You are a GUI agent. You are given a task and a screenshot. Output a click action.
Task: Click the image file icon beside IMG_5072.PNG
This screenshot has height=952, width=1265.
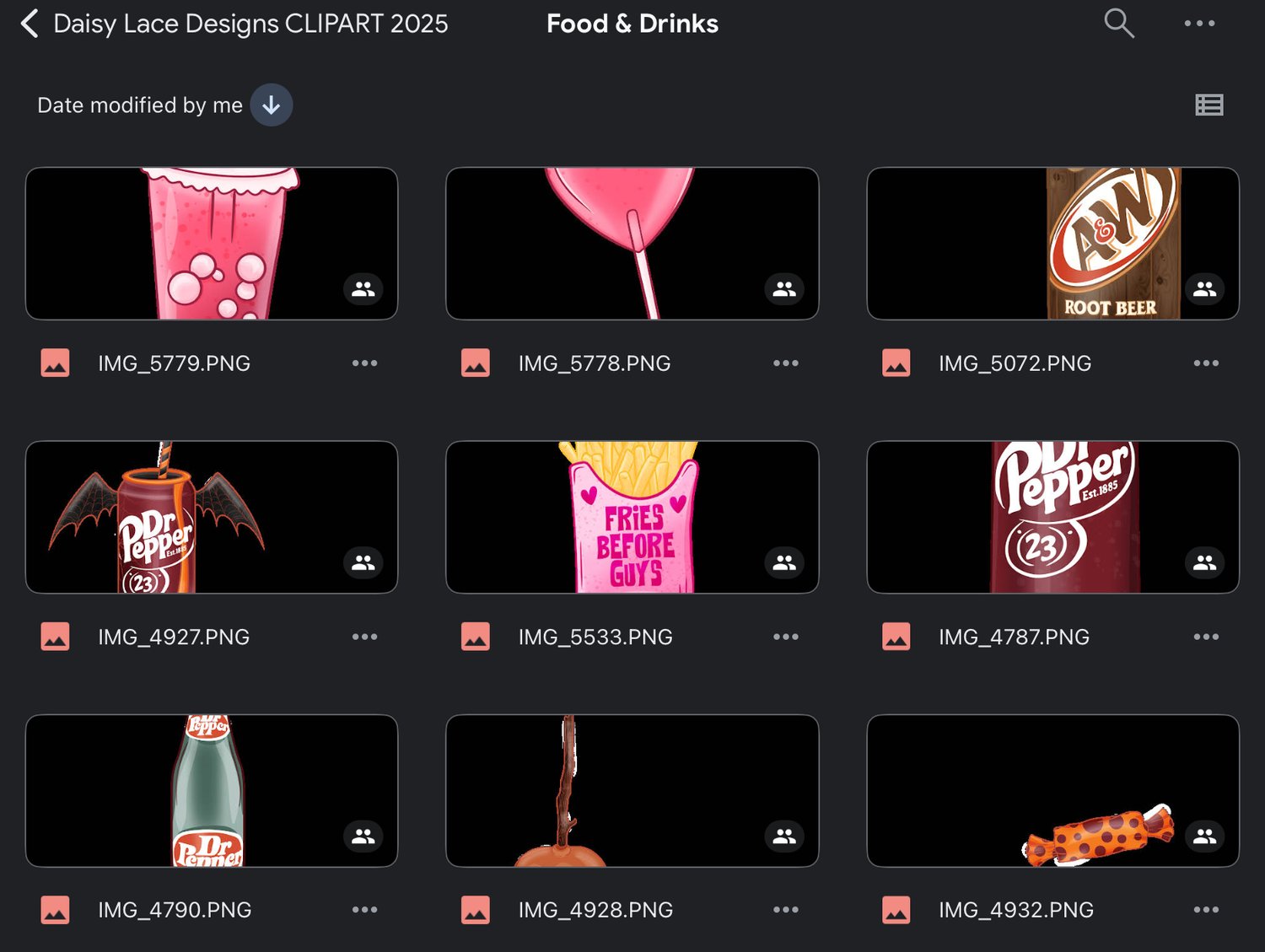point(896,363)
